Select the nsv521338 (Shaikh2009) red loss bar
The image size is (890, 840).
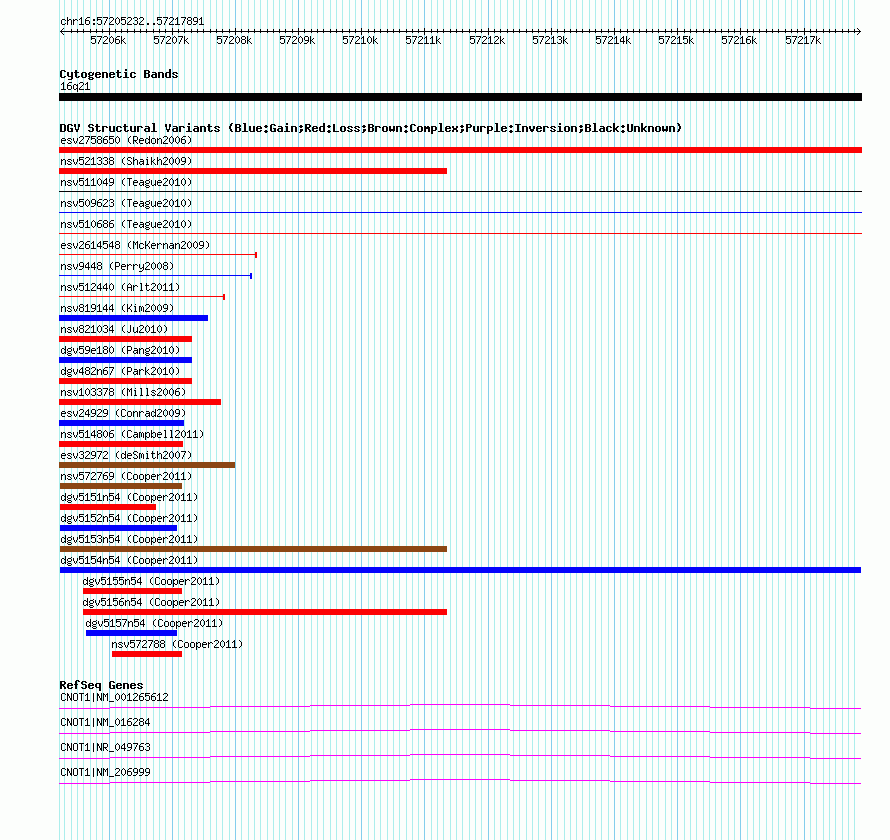pos(253,171)
